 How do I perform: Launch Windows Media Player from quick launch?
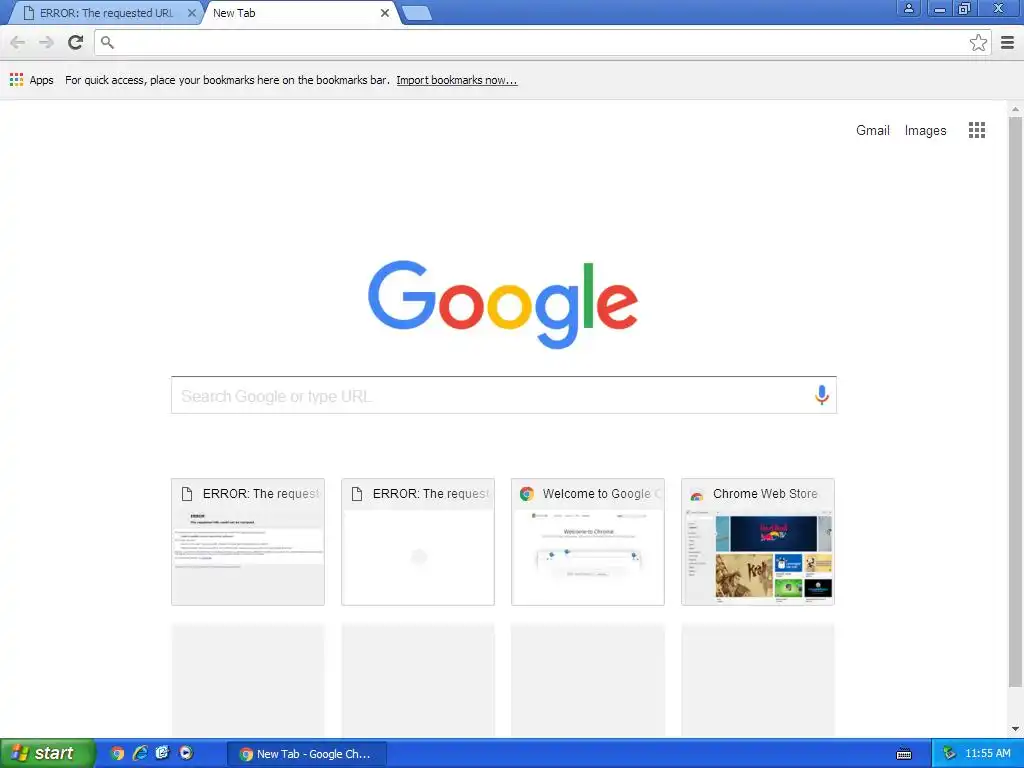(x=186, y=754)
